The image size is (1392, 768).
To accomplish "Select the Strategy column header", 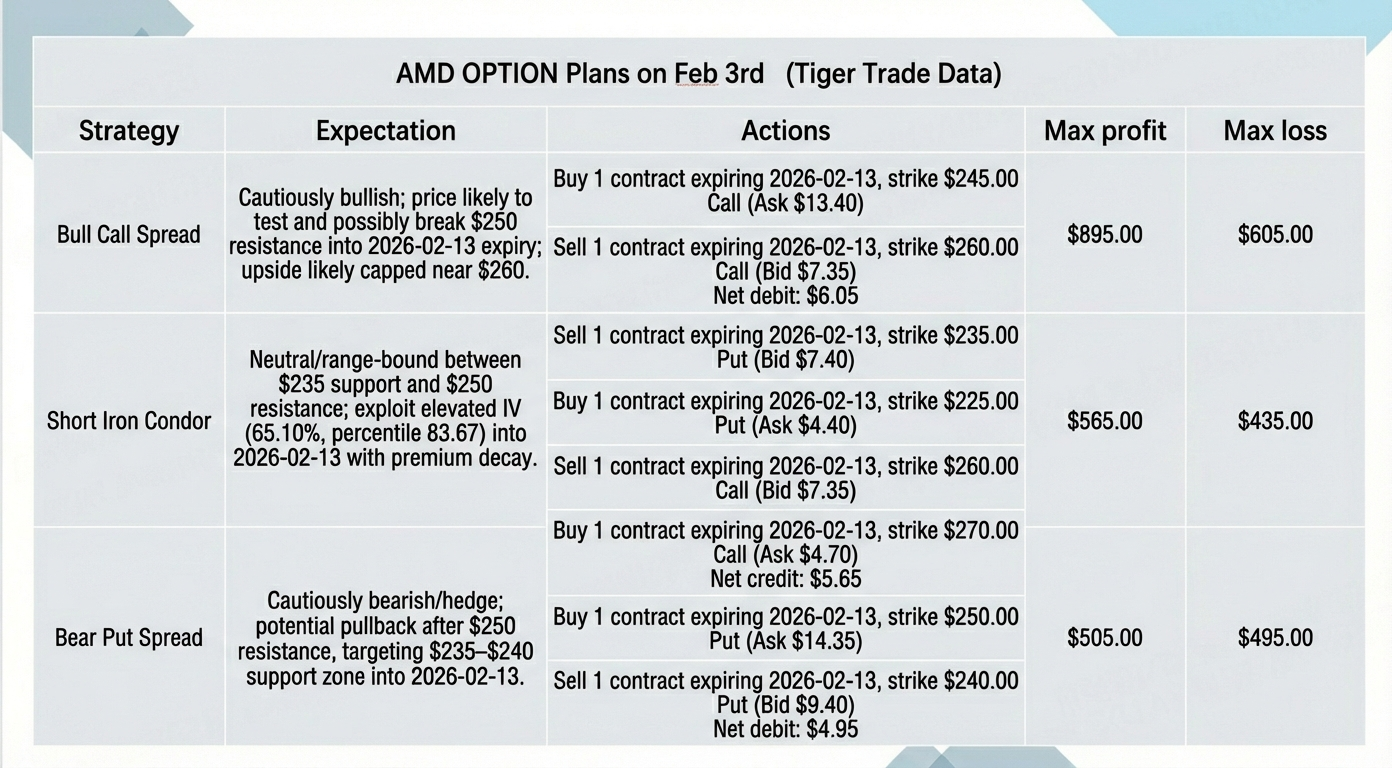I will 129,131.
